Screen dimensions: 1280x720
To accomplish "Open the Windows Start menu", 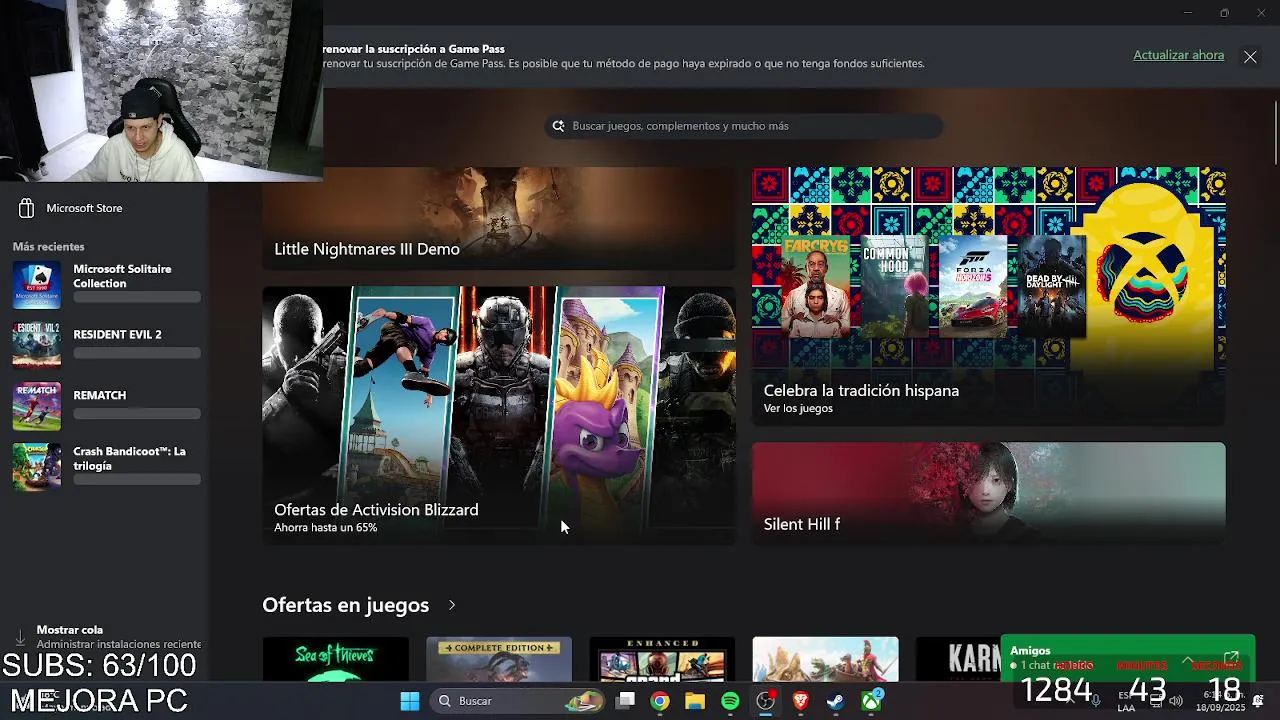I will tap(410, 701).
